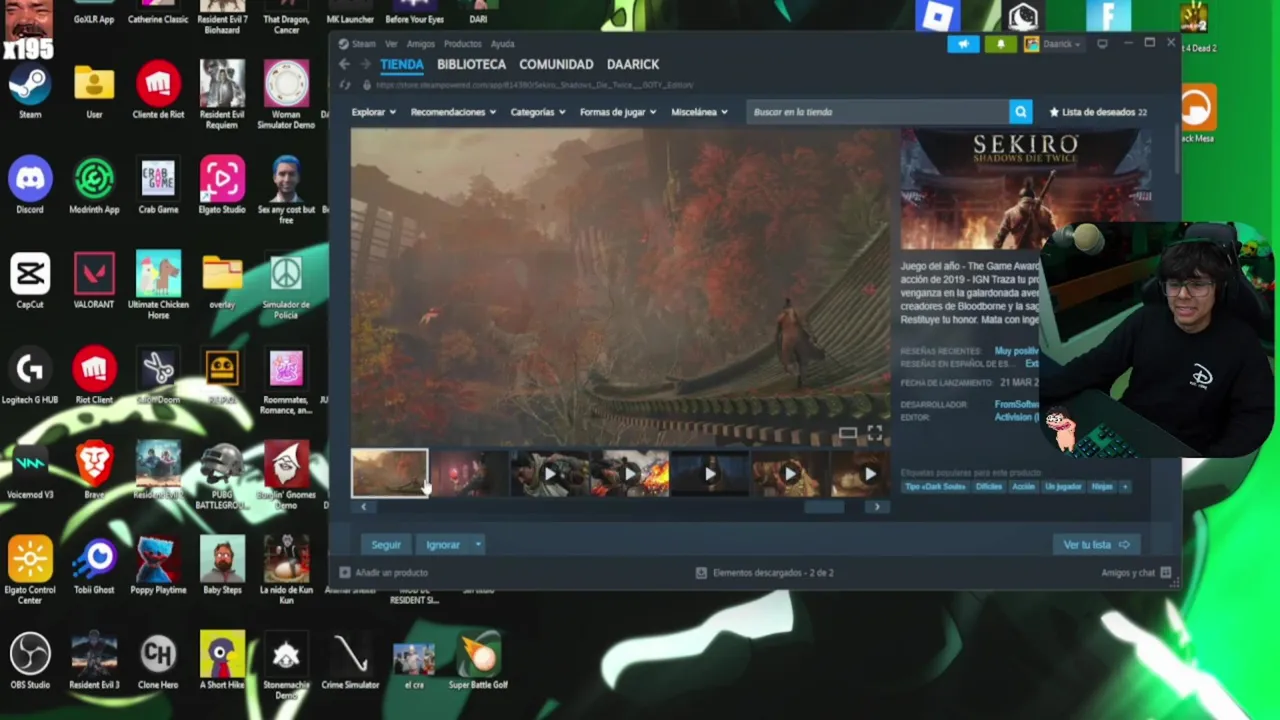Viewport: 1280px width, 720px height.
Task: Click the Seguir button
Action: click(386, 545)
